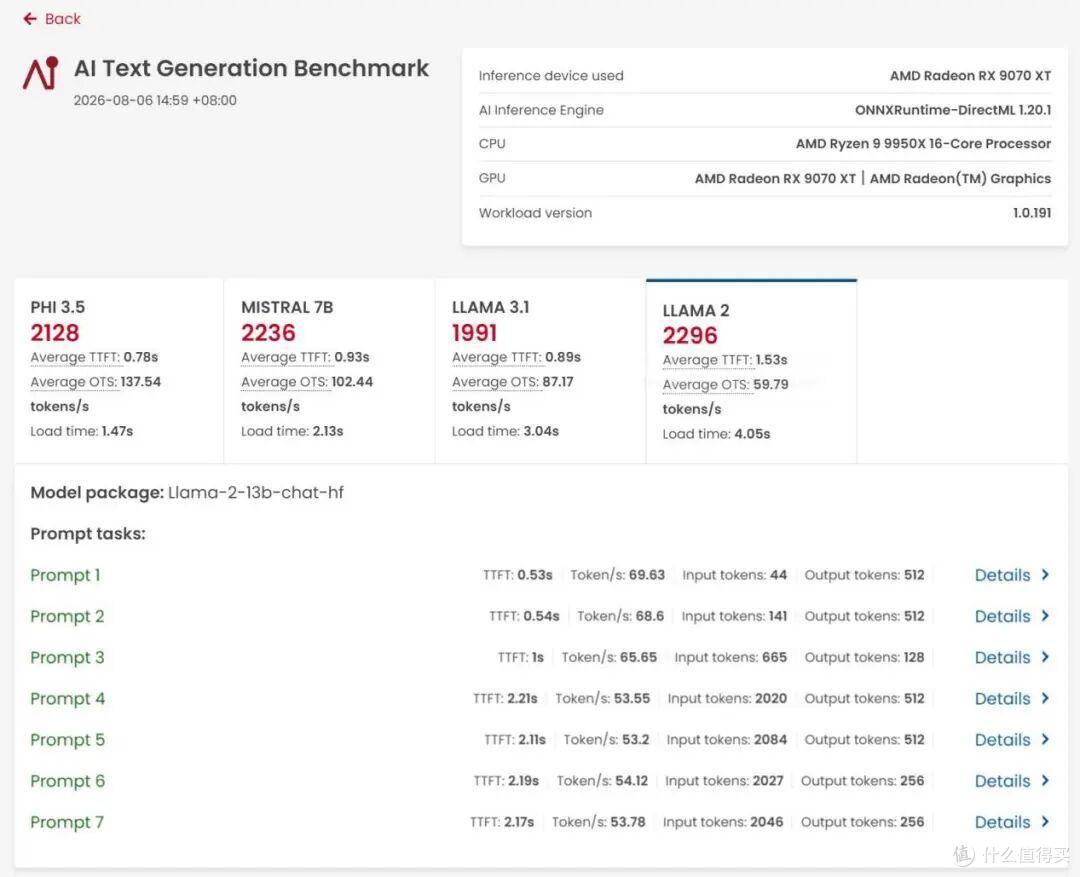Click the MISTRAL 7B score 2236
The image size is (1080, 877).
pyautogui.click(x=268, y=333)
